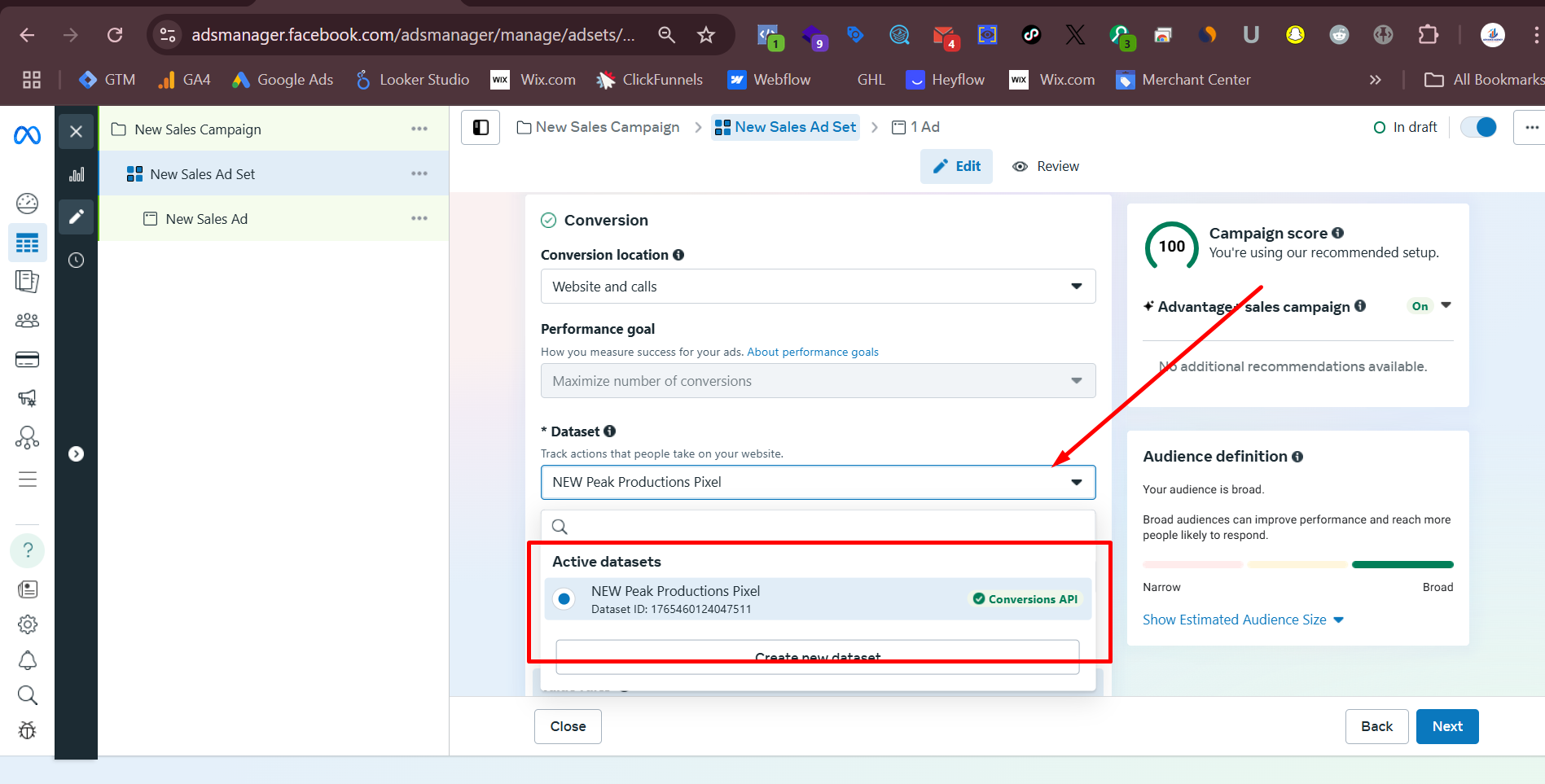The image size is (1545, 784).
Task: Switch to the Review tab
Action: (1046, 166)
